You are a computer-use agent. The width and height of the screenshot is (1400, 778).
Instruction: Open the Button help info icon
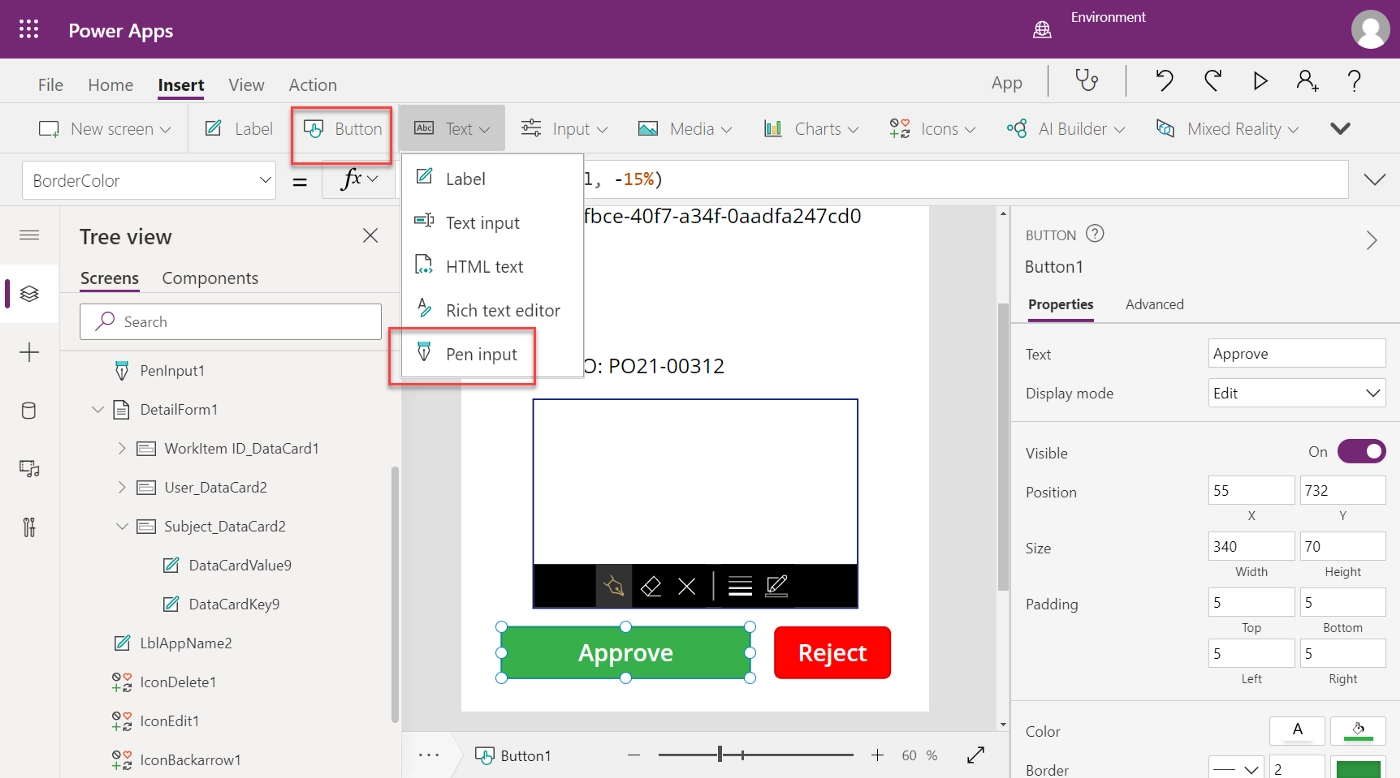(1095, 234)
